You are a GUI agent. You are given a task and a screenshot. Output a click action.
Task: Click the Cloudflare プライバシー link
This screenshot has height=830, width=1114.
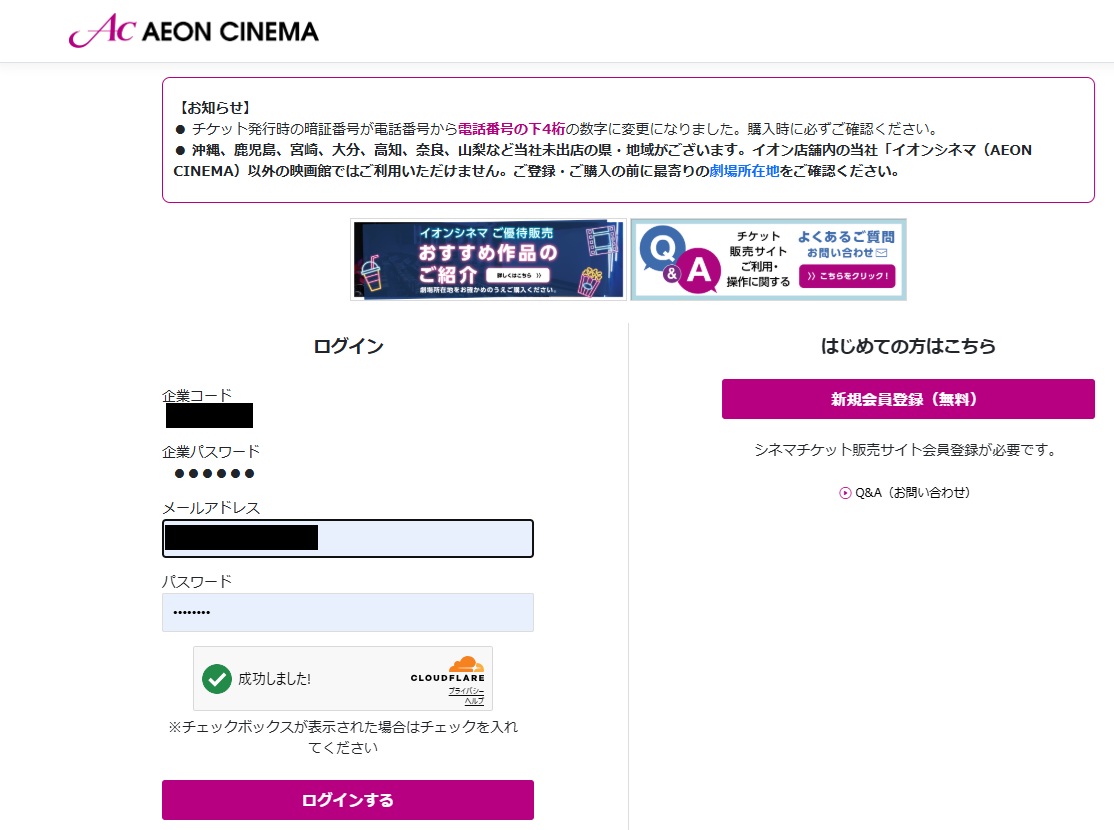pos(466,691)
